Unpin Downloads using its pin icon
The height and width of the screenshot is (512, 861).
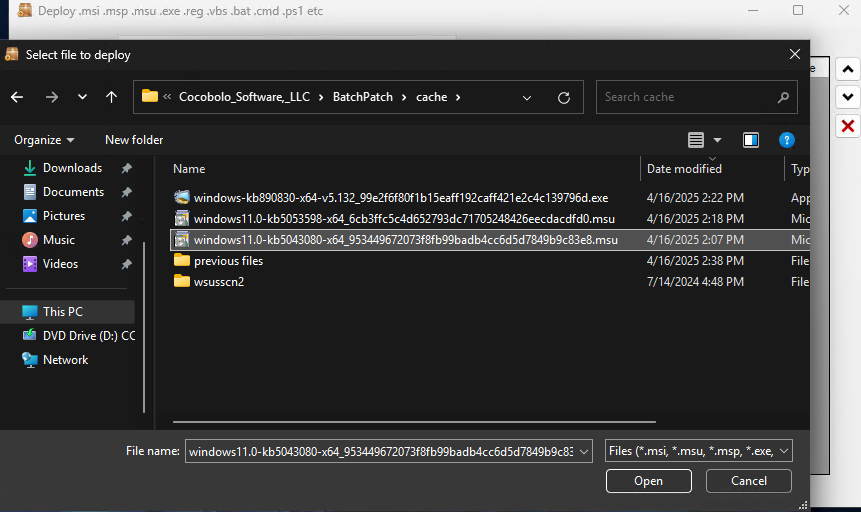[127, 168]
